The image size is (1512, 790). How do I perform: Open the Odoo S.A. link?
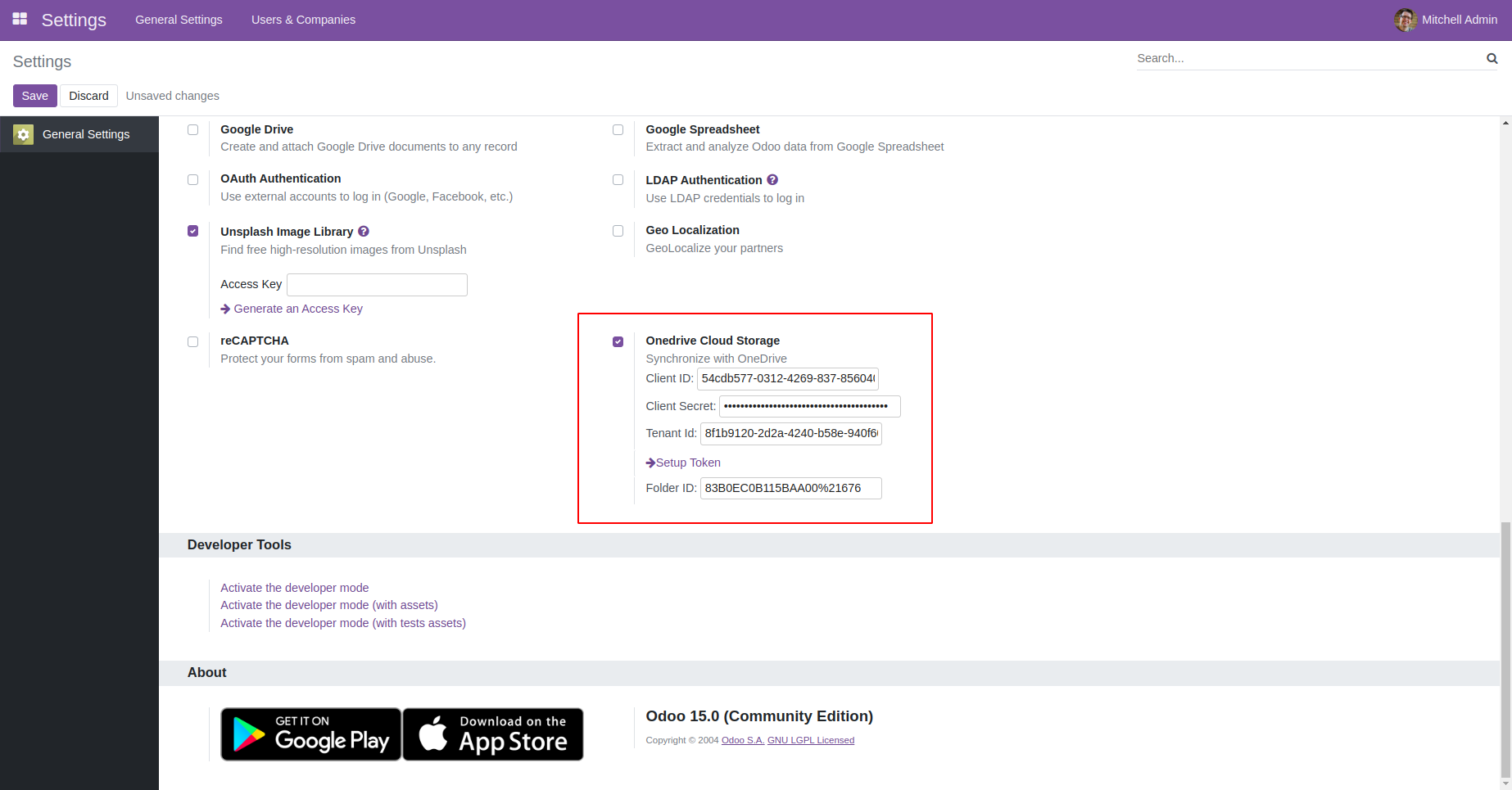(x=743, y=740)
